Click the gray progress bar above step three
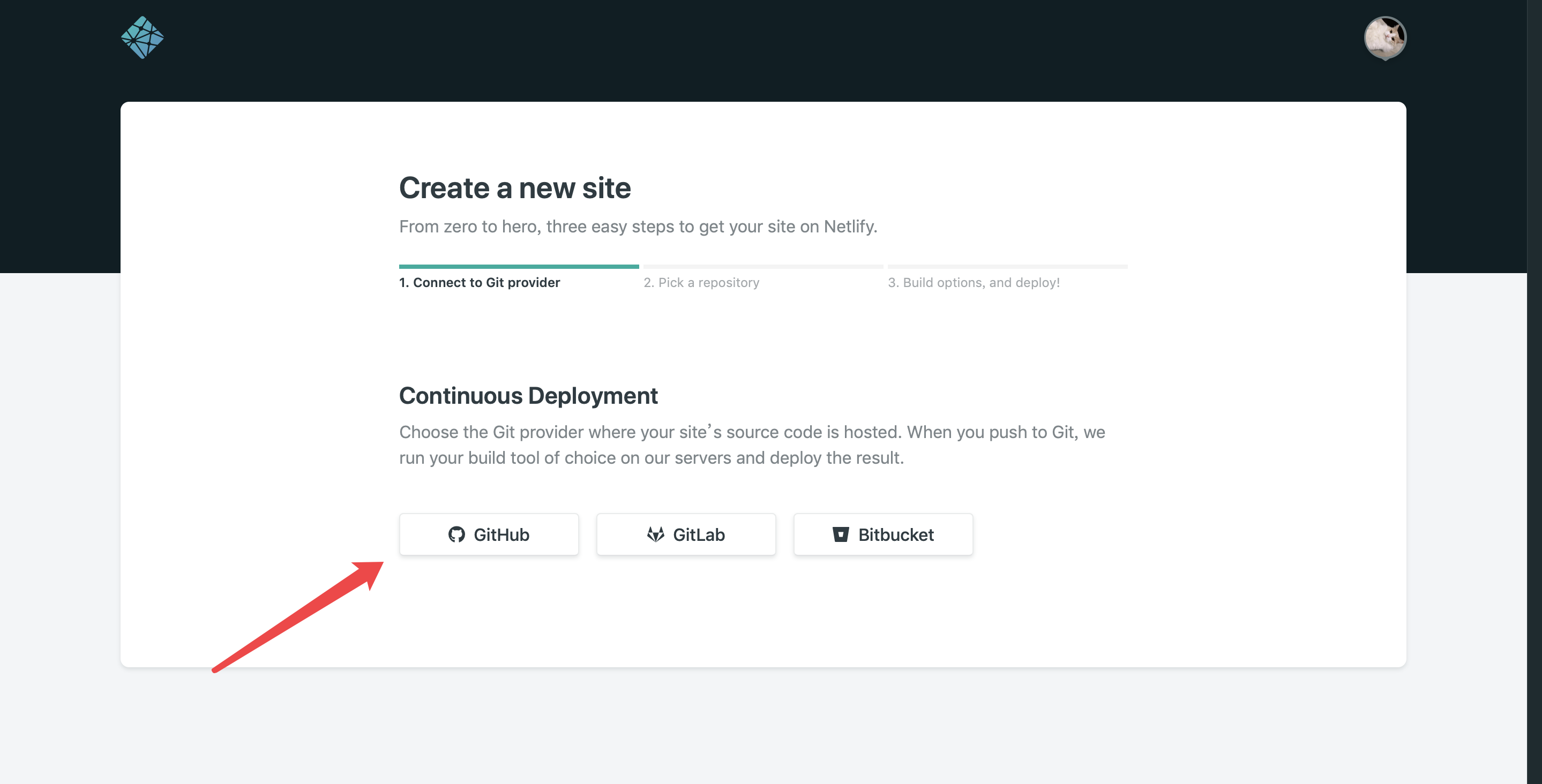The height and width of the screenshot is (784, 1542). [1007, 266]
